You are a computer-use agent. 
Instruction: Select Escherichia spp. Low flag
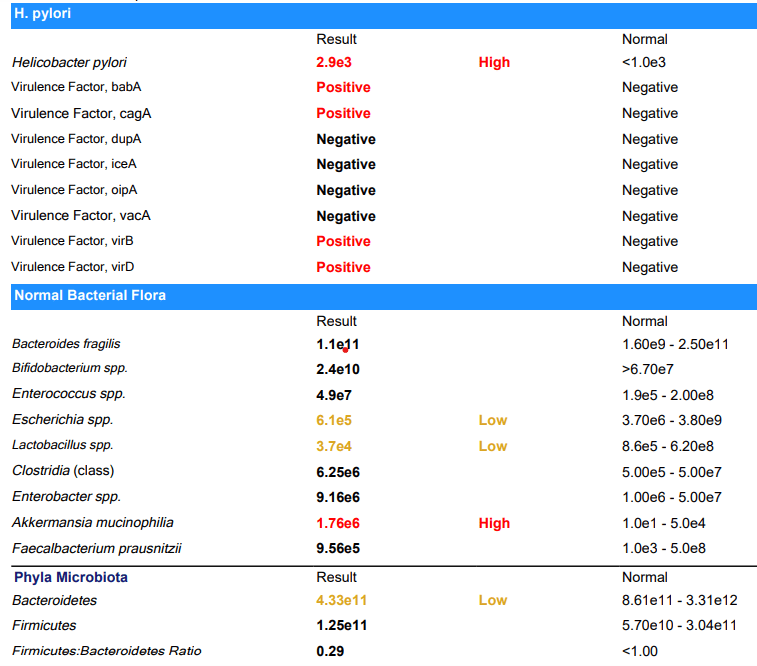(492, 420)
